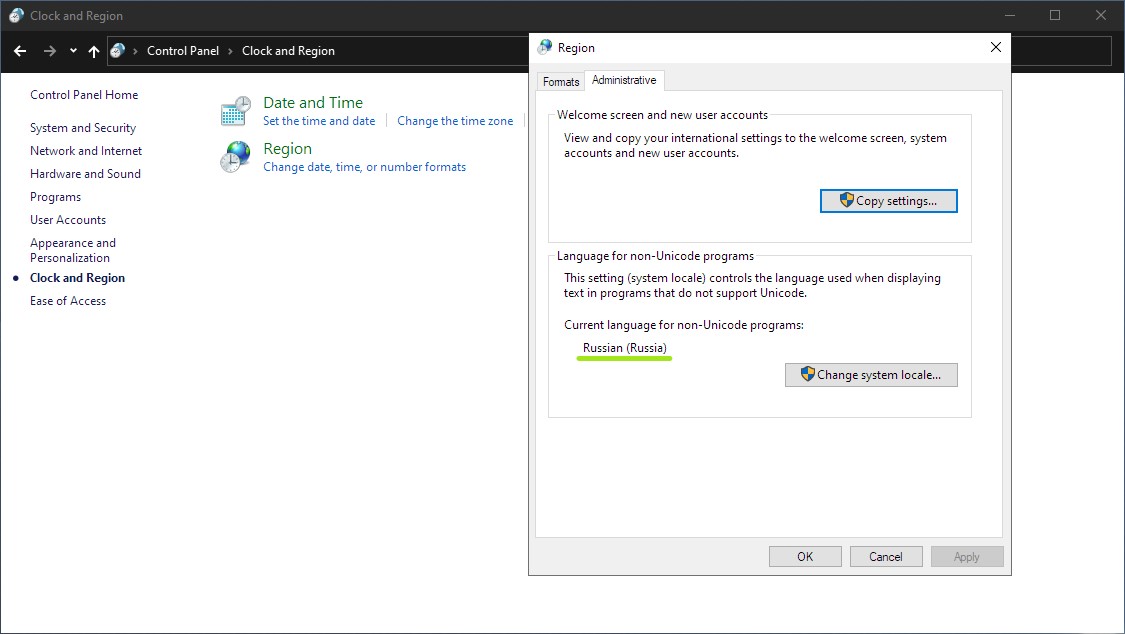Open the recent locations dropdown arrow
This screenshot has height=634, width=1125.
tap(73, 51)
